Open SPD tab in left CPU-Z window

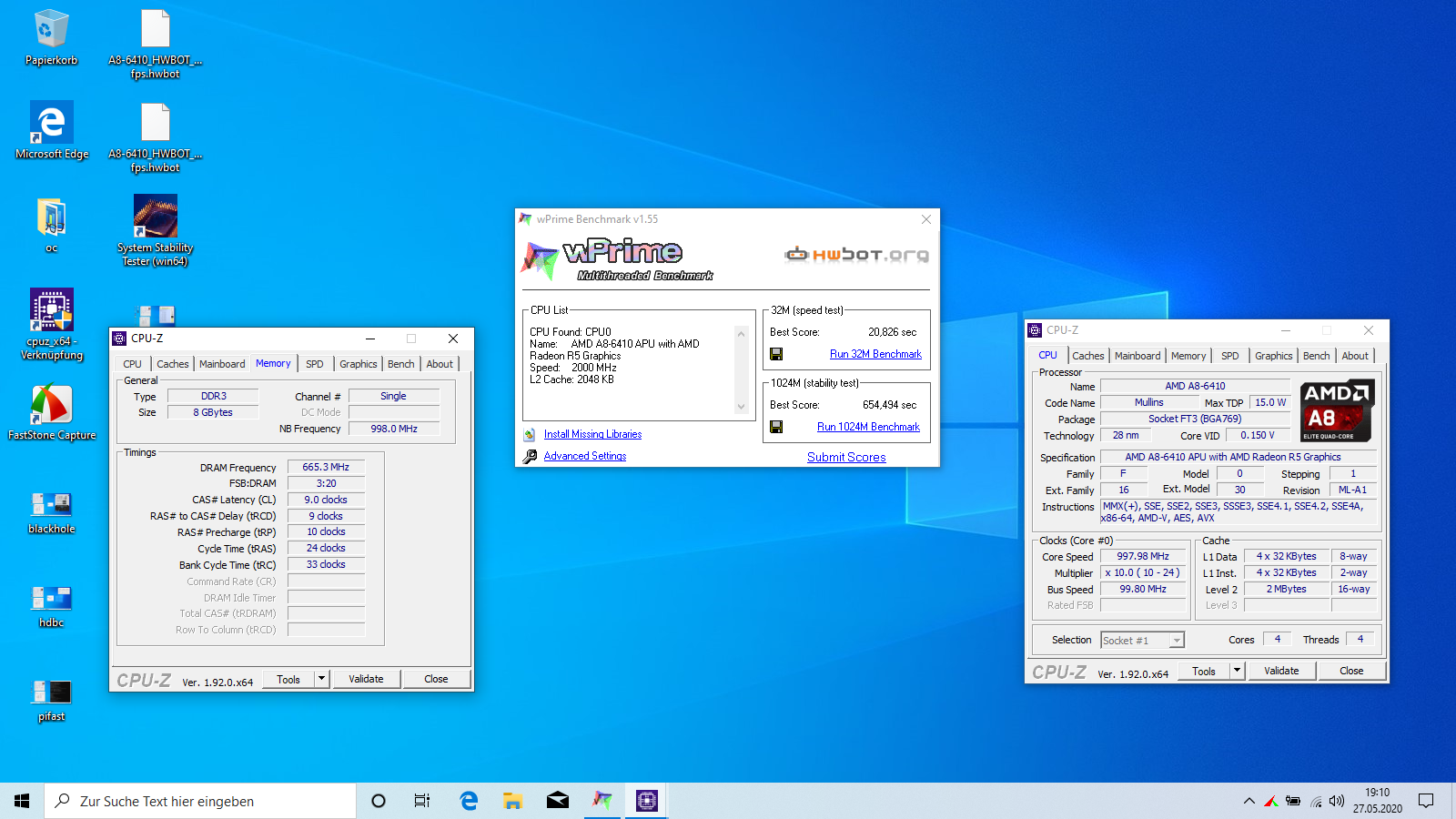[x=315, y=364]
